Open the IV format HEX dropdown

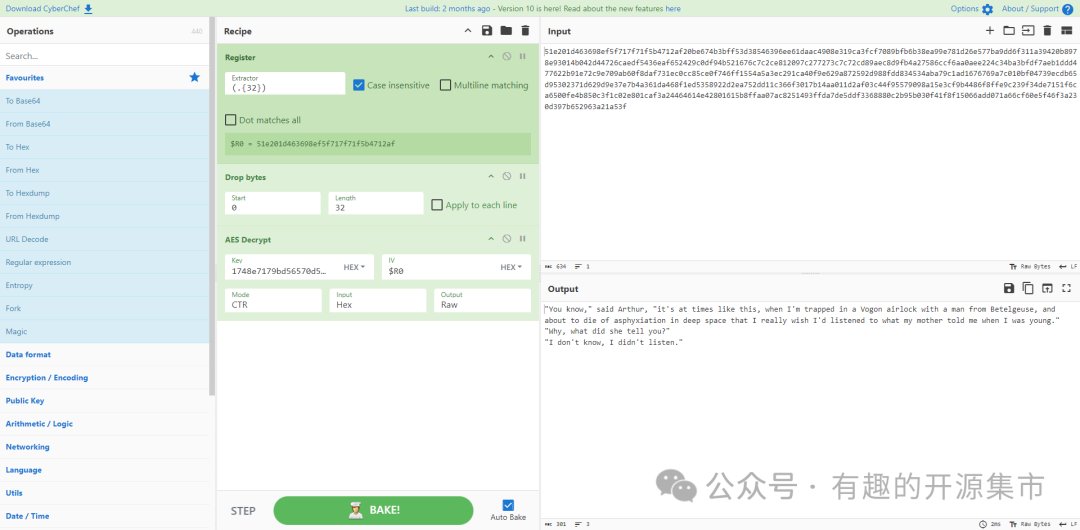tap(511, 268)
